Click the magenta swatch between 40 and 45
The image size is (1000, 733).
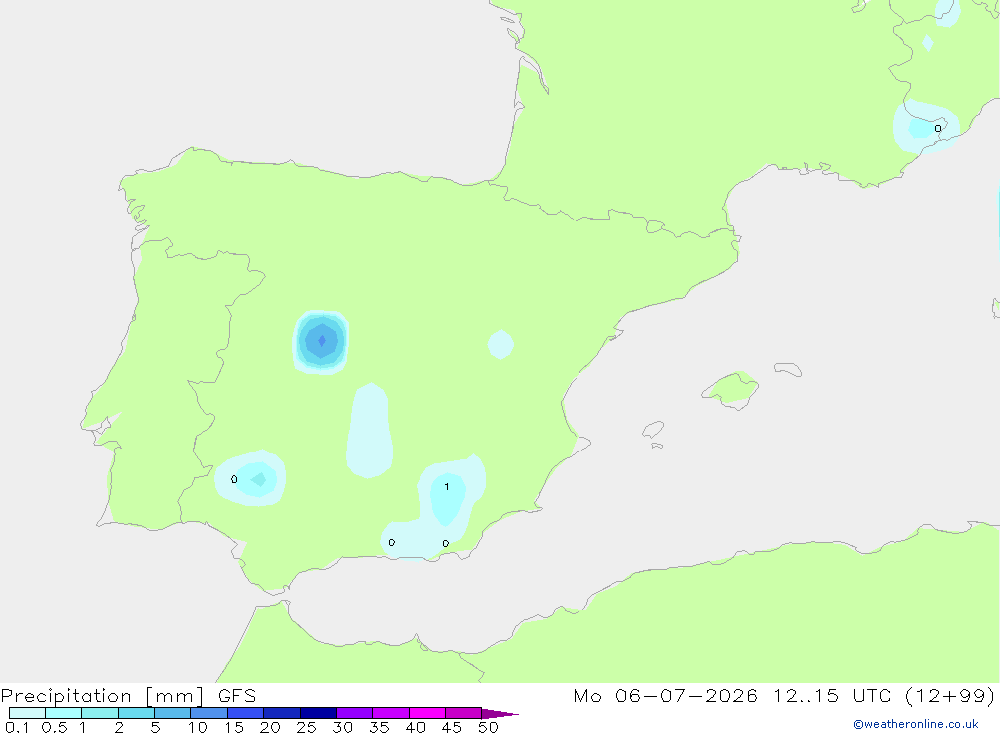[x=427, y=713]
